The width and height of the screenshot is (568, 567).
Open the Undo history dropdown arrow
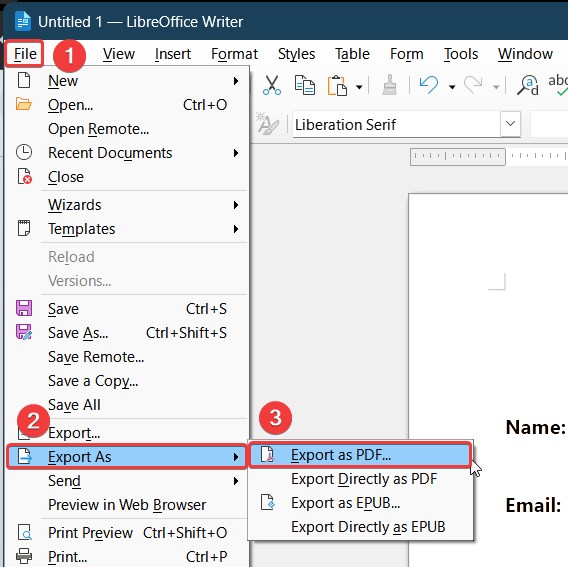click(452, 87)
